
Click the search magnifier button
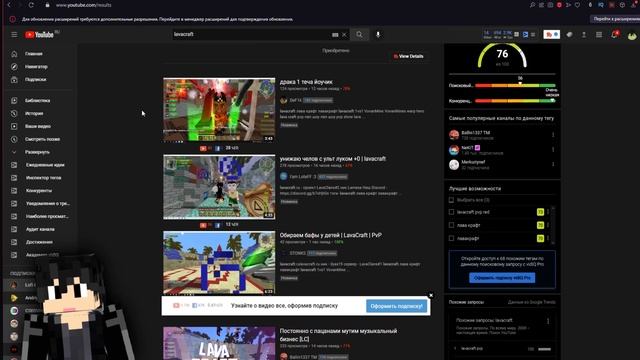pyautogui.click(x=359, y=35)
